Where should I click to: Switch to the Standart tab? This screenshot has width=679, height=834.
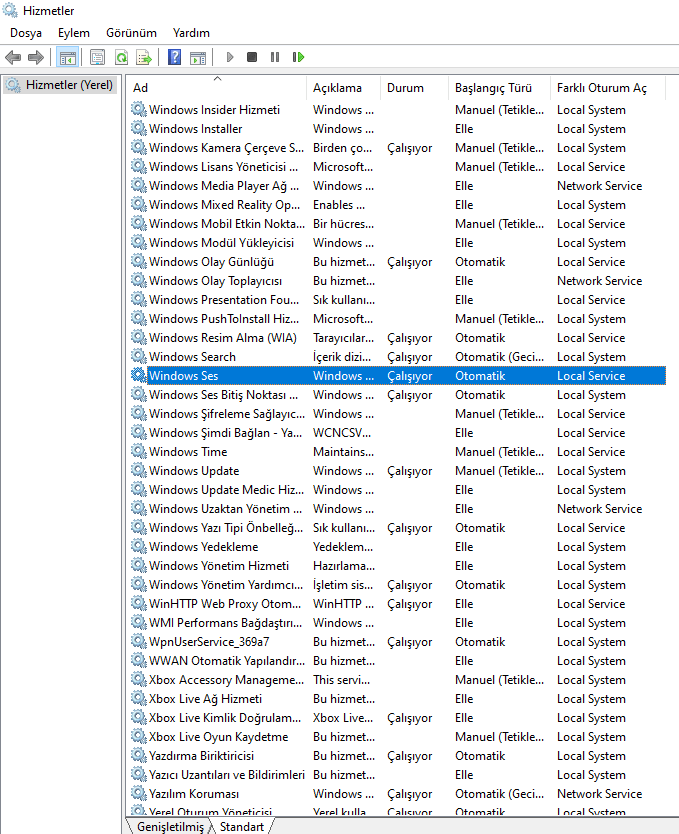pyautogui.click(x=241, y=827)
